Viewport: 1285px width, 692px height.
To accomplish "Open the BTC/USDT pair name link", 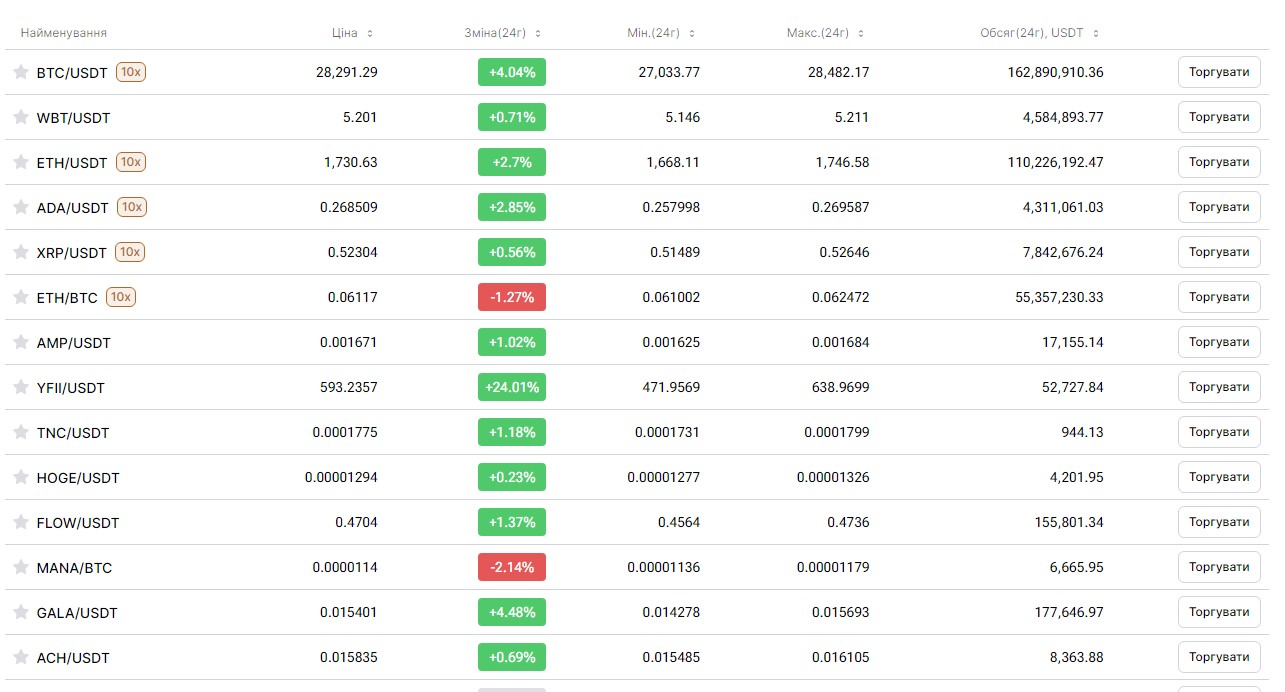I will pyautogui.click(x=71, y=72).
